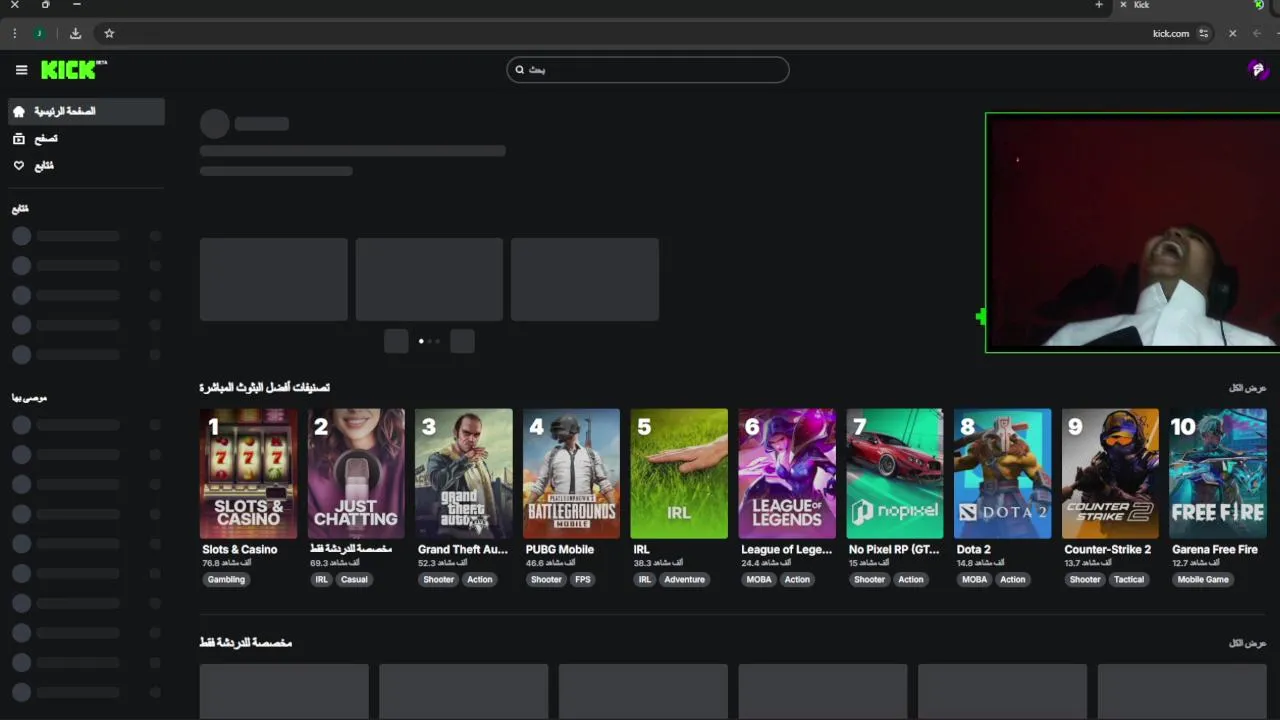Image resolution: width=1280 pixels, height=720 pixels.
Task: Click the MOBA tag under League of Legends
Action: (759, 579)
